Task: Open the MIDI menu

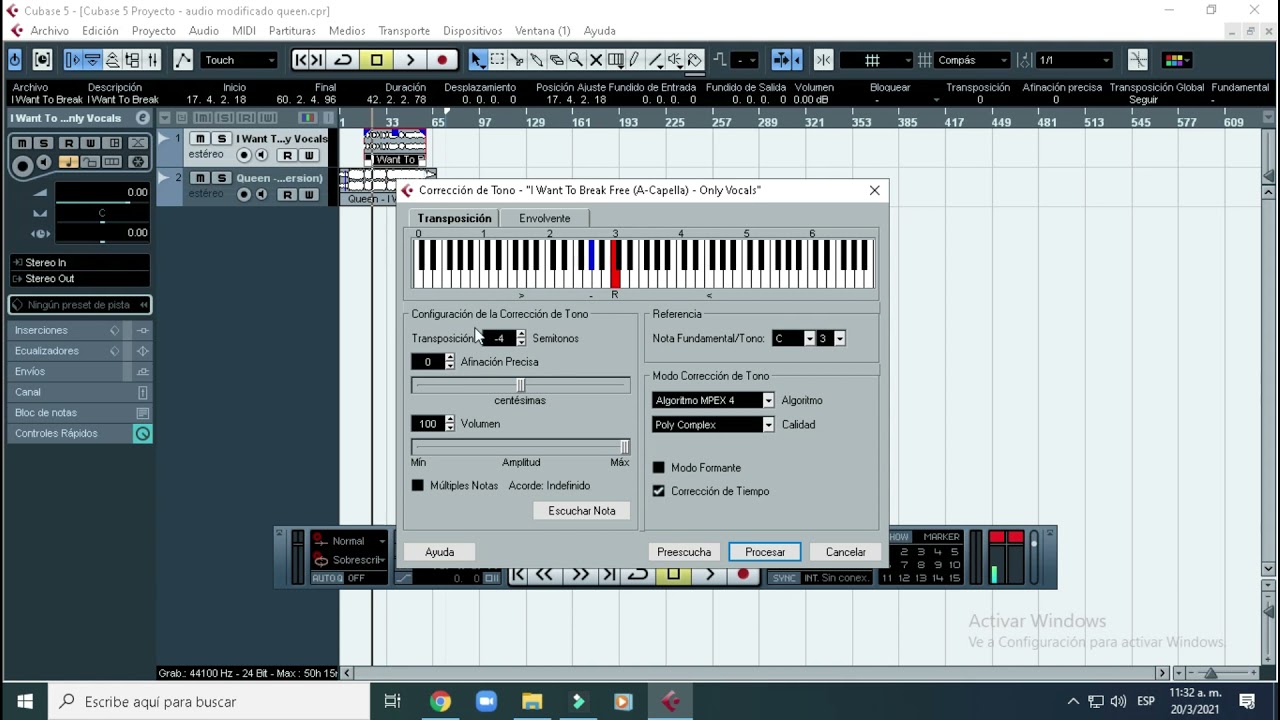Action: click(x=244, y=31)
